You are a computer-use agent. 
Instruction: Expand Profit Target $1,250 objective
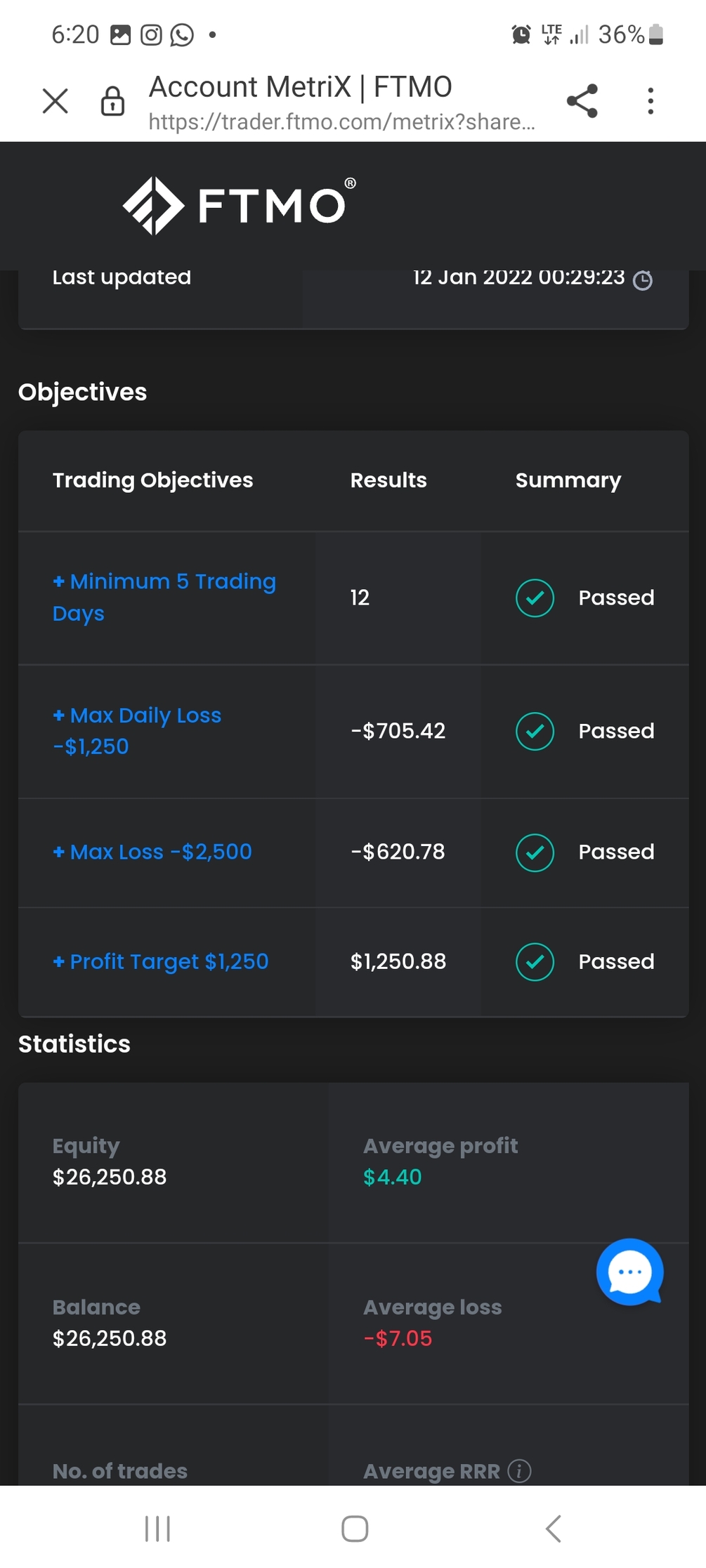160,961
